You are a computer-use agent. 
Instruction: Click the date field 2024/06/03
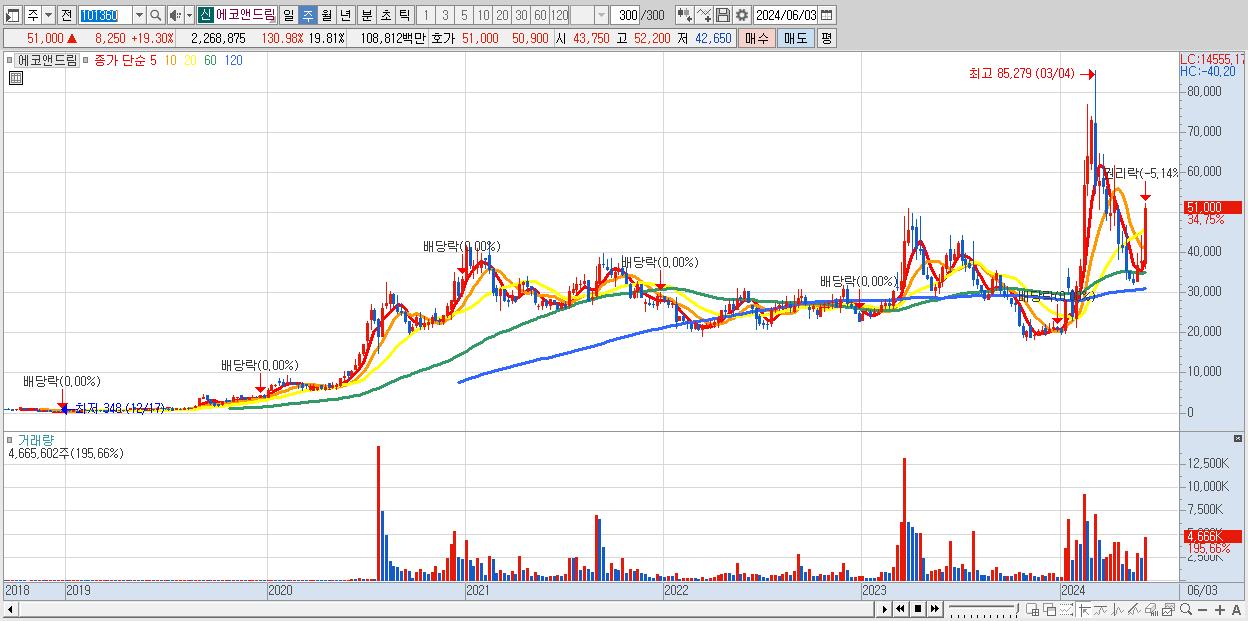786,15
